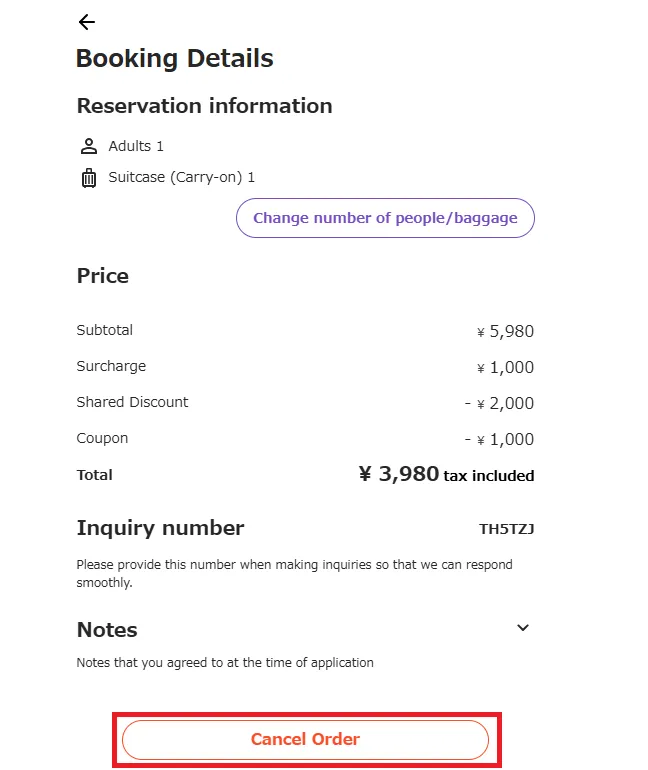The image size is (648, 770).
Task: Click the Booking Details title
Action: pyautogui.click(x=174, y=58)
